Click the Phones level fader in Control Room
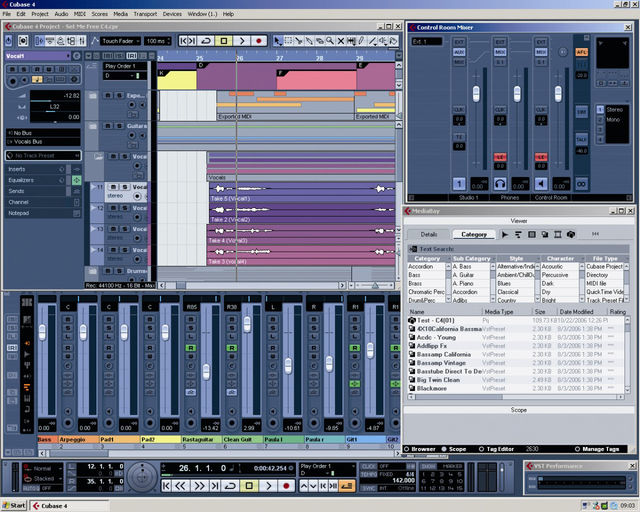This screenshot has height=512, width=640. pos(517,94)
